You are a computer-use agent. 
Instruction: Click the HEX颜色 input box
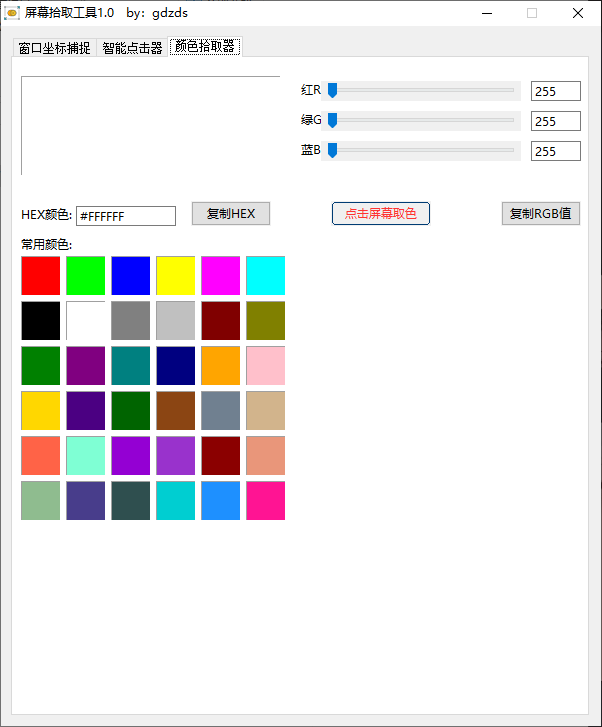(126, 216)
